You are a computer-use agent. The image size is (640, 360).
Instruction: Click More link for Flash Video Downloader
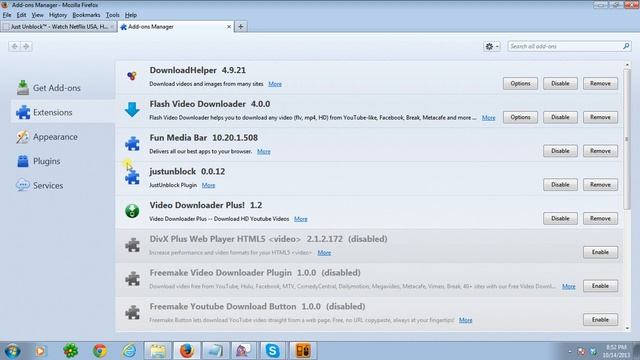click(x=489, y=118)
